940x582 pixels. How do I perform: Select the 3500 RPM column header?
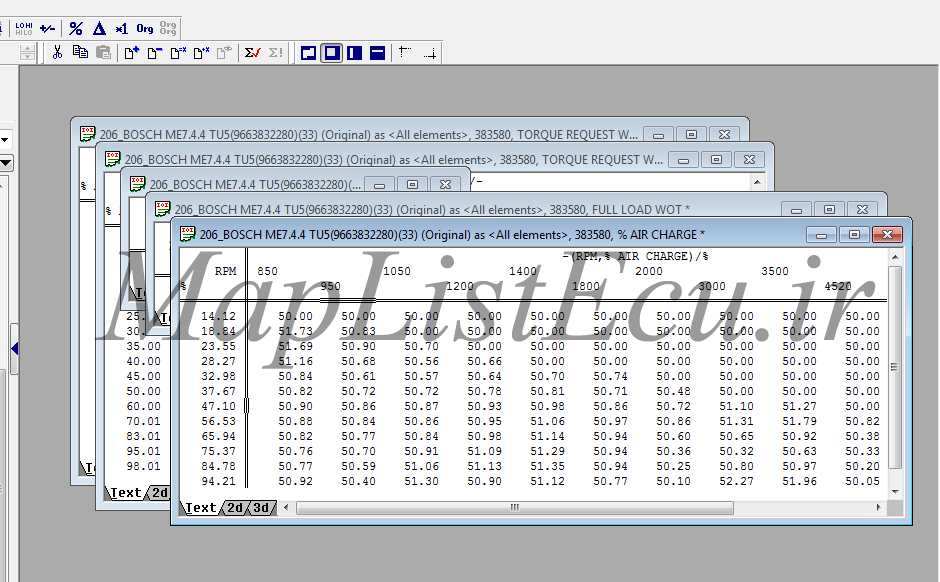pos(775,271)
